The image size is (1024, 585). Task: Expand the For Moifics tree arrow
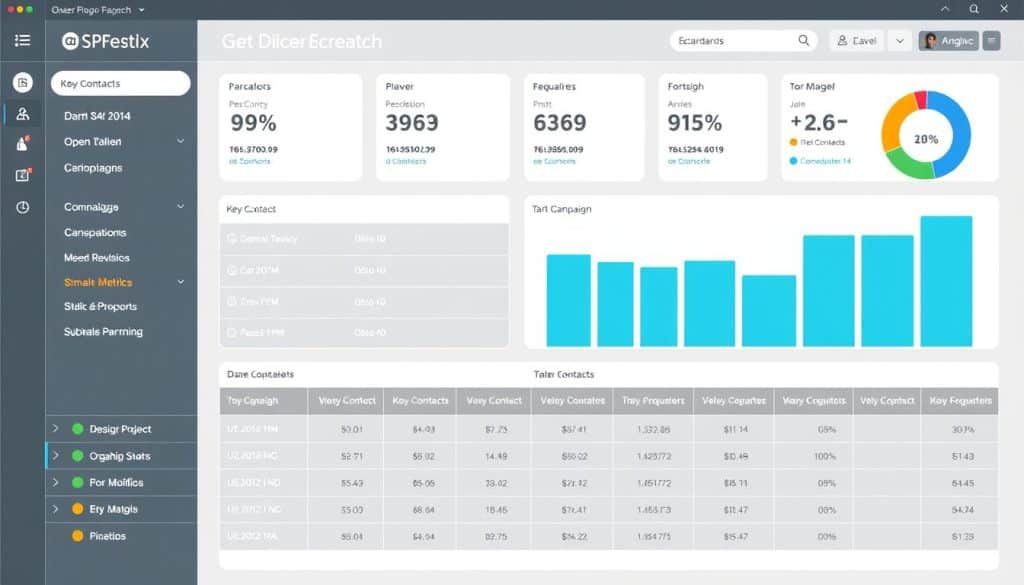point(56,482)
